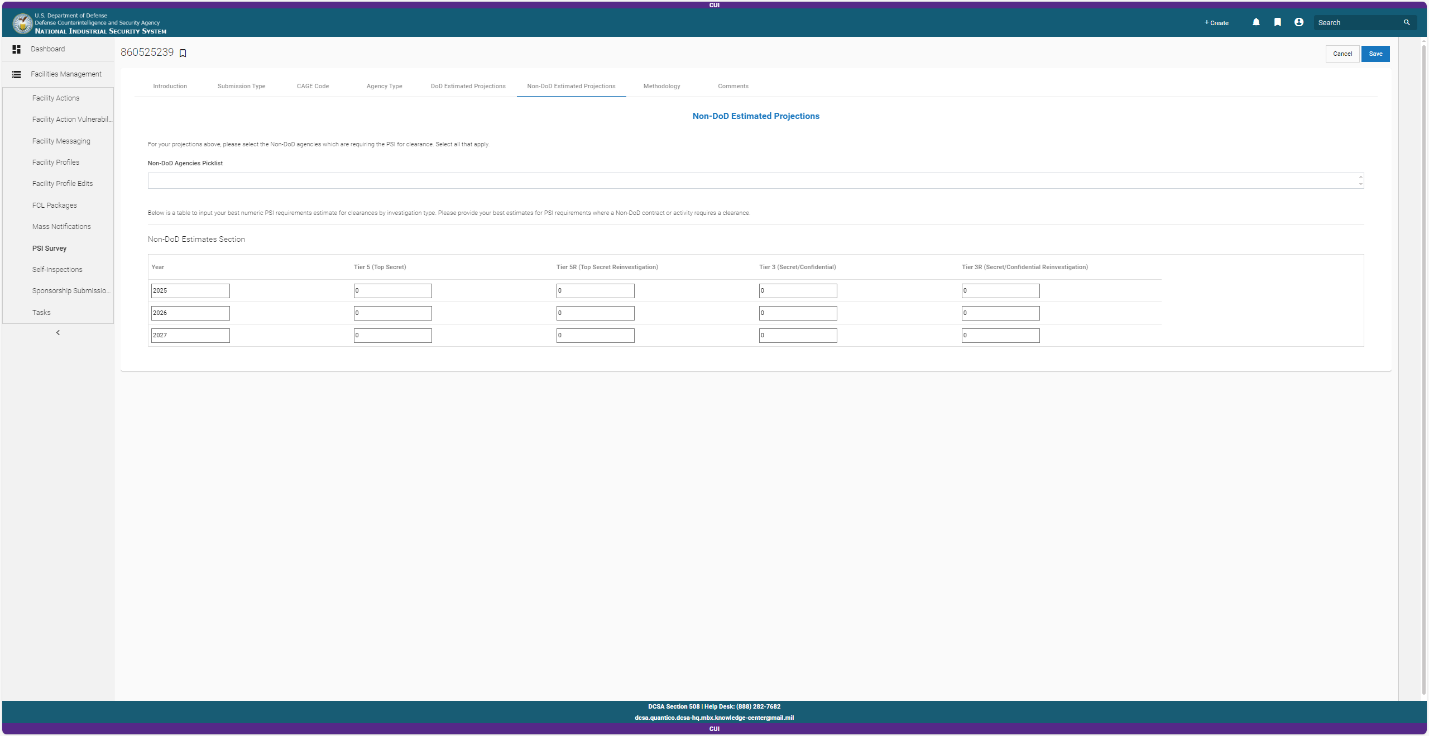Click the Tier 5R field for 2026
1429x736 pixels.
pyautogui.click(x=595, y=313)
